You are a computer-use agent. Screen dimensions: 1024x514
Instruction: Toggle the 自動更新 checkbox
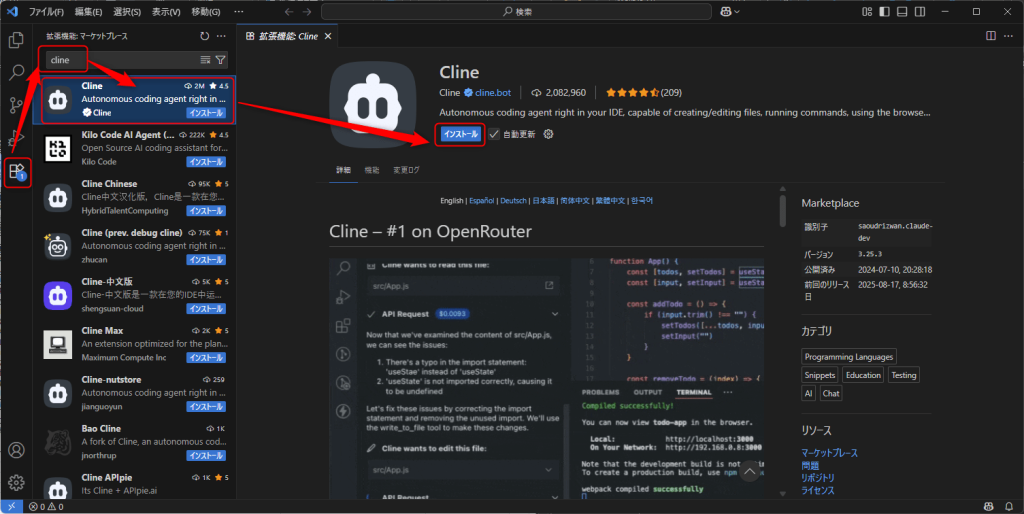click(x=494, y=134)
